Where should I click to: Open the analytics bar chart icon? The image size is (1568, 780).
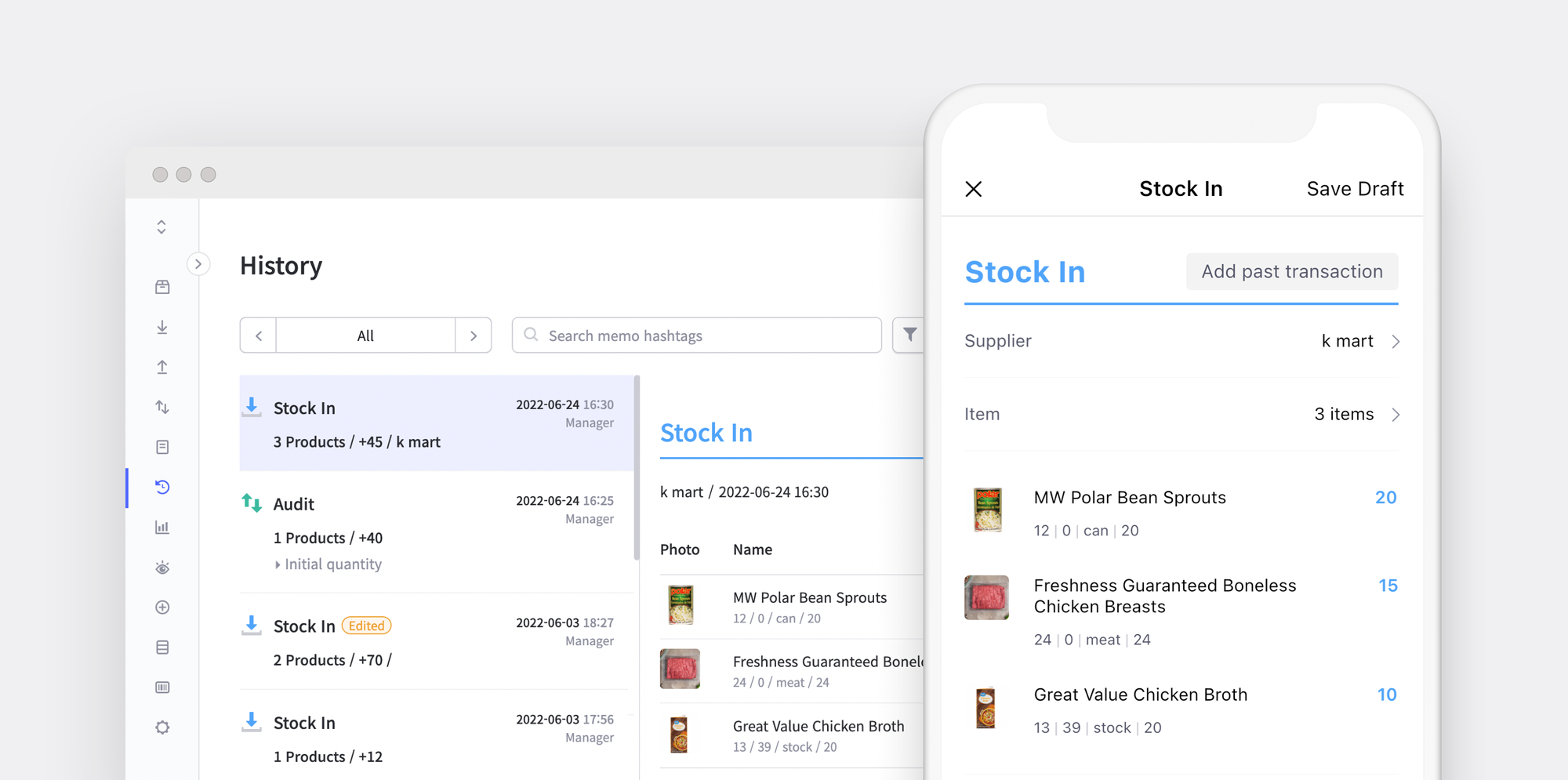pyautogui.click(x=162, y=527)
